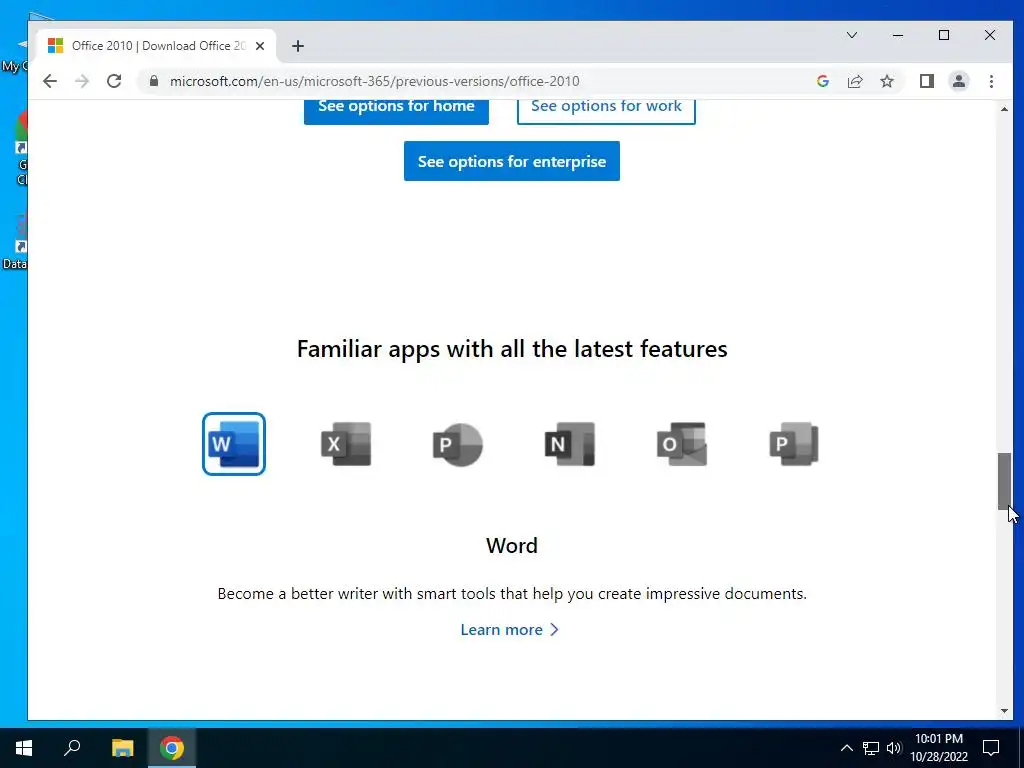Click the forward navigation arrow
Screen dimensions: 1024x768
click(82, 81)
